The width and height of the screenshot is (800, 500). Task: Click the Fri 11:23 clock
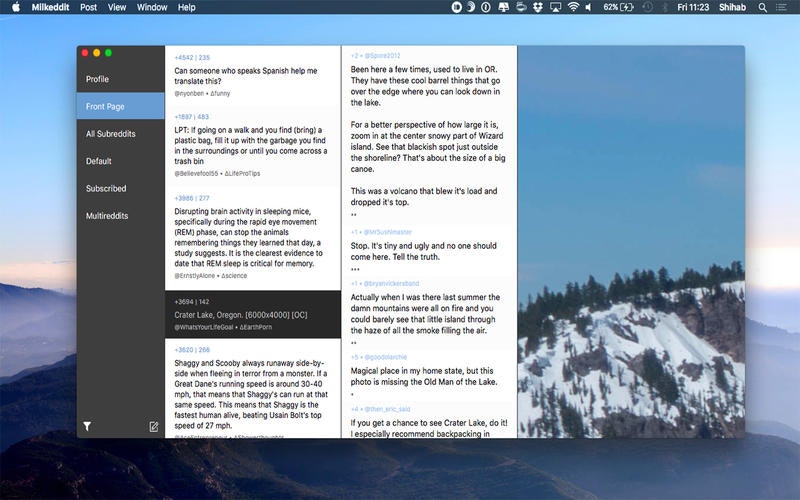[x=693, y=7]
